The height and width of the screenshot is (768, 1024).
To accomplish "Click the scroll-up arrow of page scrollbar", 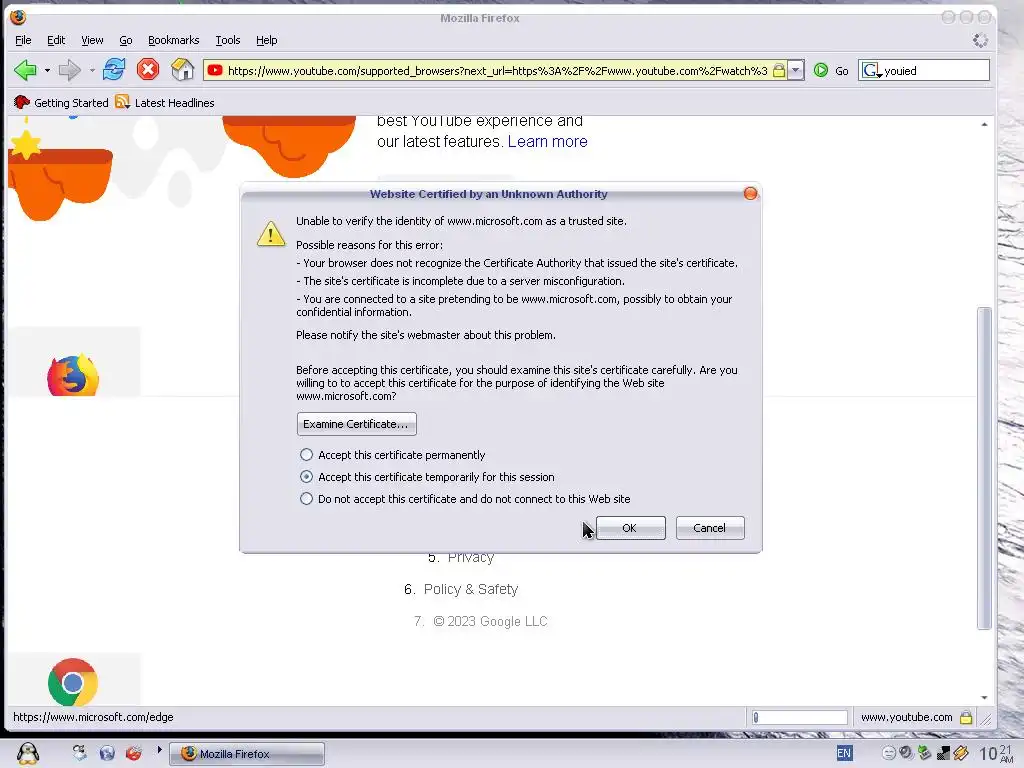I will [x=984, y=124].
